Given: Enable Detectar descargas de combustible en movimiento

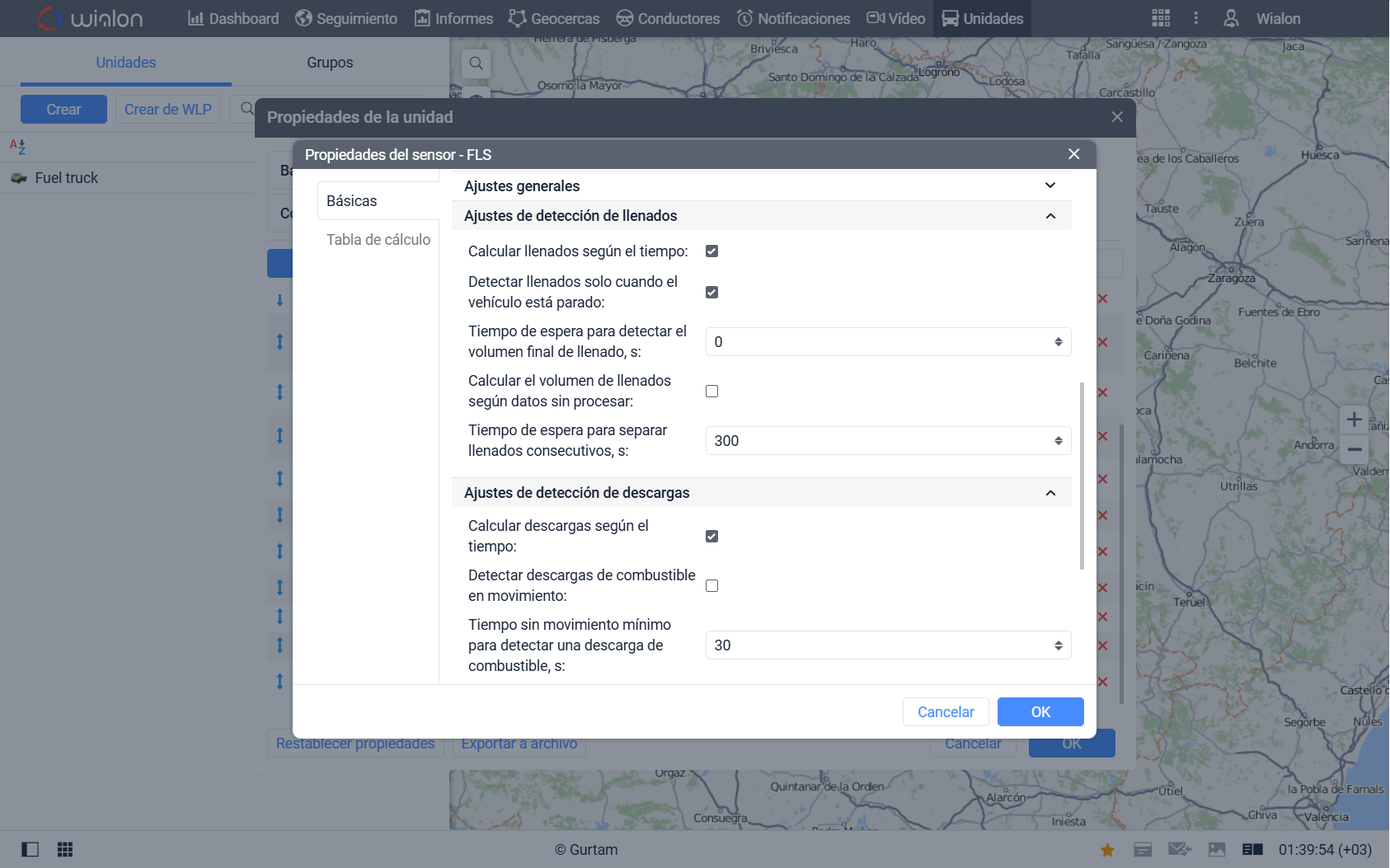Looking at the screenshot, I should [x=712, y=586].
